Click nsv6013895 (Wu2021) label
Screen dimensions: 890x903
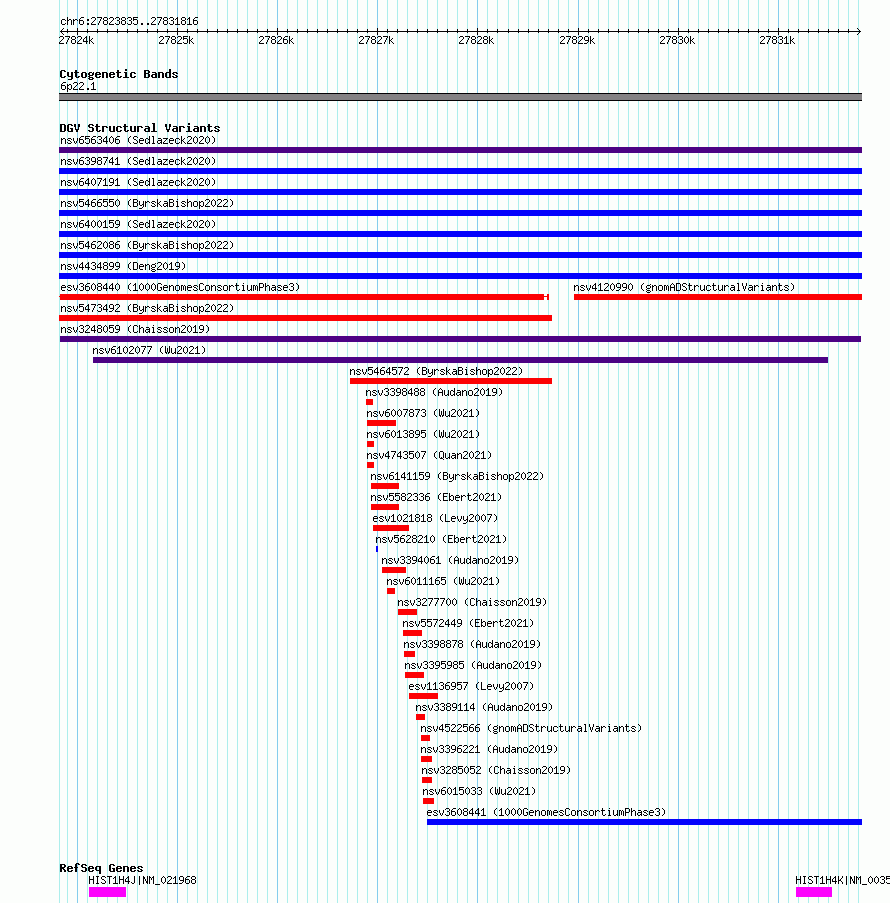pyautogui.click(x=423, y=435)
